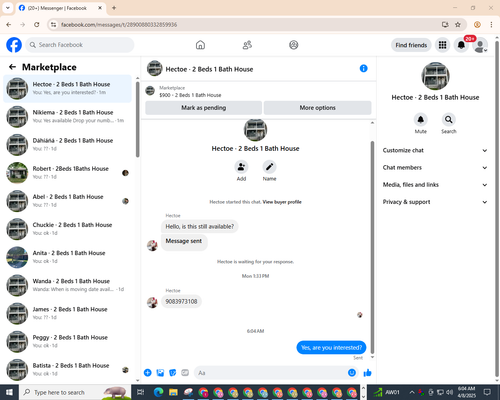Reload the page in the browser

click(x=37, y=24)
